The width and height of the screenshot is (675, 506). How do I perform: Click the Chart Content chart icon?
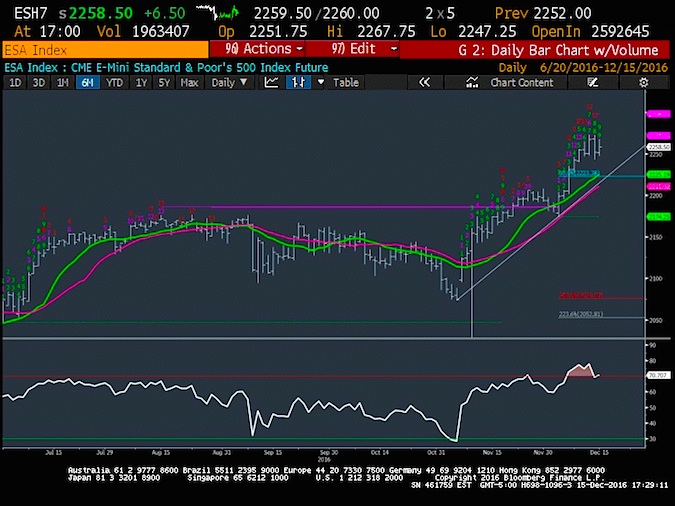[472, 82]
